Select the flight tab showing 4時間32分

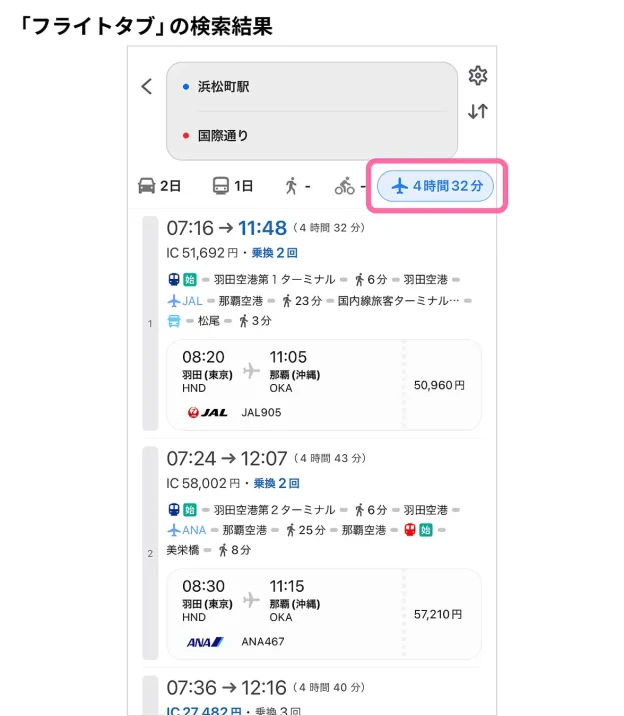(436, 186)
